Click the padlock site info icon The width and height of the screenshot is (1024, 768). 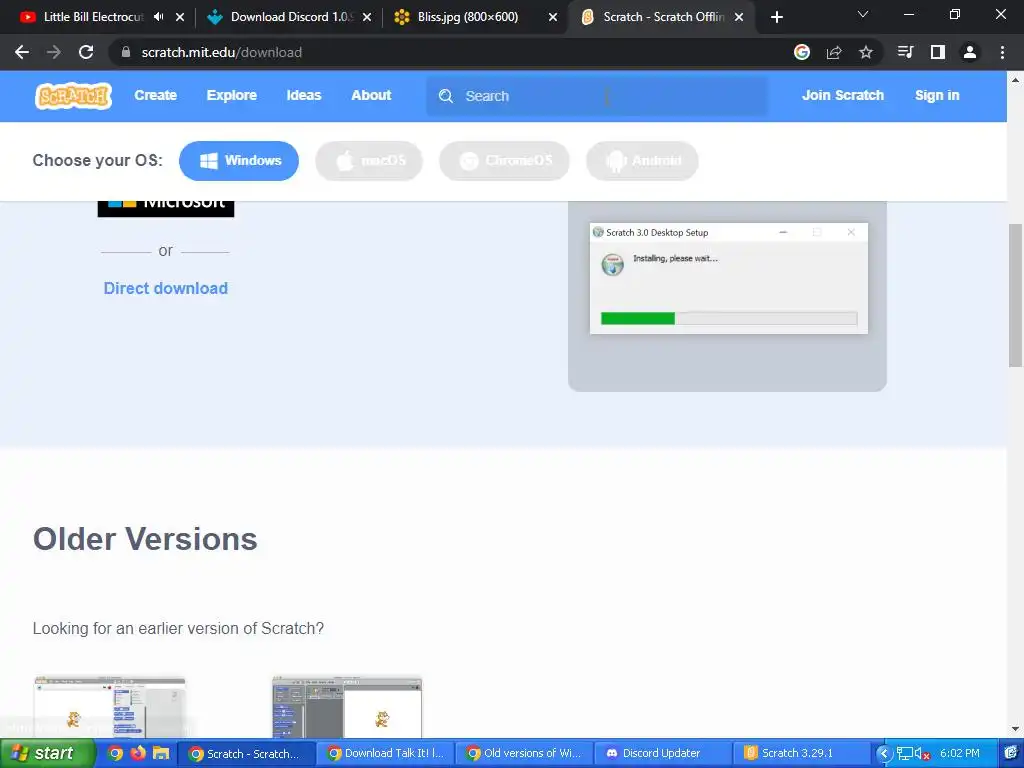point(126,52)
